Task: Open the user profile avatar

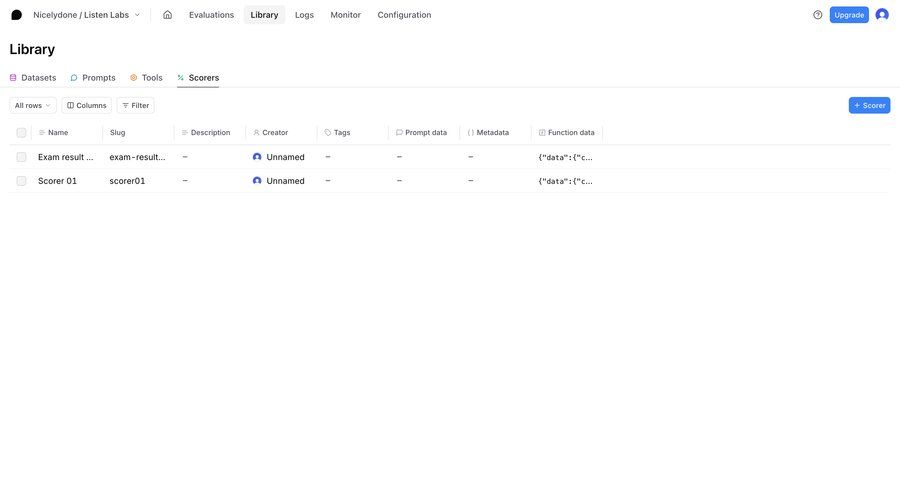Action: [x=882, y=15]
